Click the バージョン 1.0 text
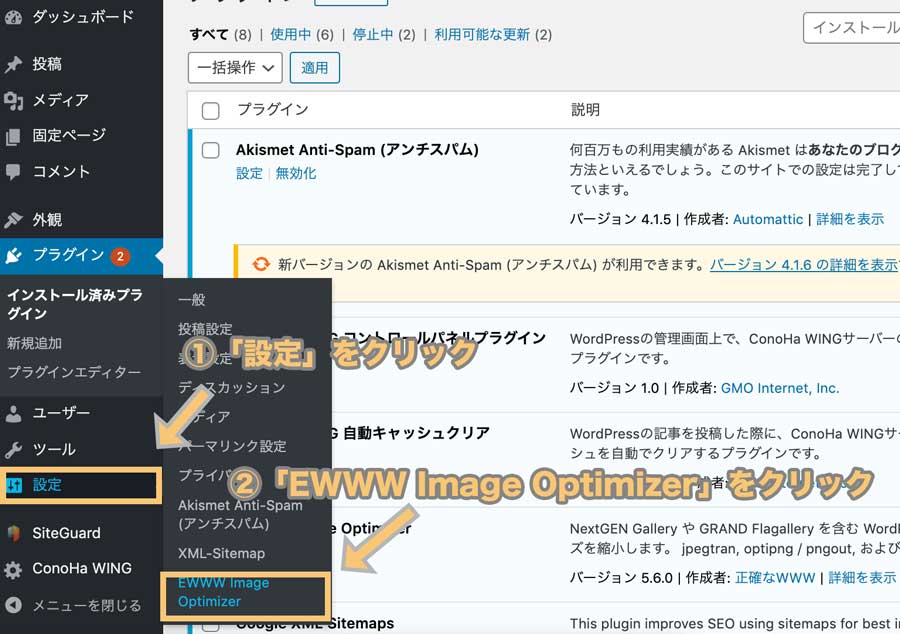The width and height of the screenshot is (900, 634). pyautogui.click(x=614, y=388)
